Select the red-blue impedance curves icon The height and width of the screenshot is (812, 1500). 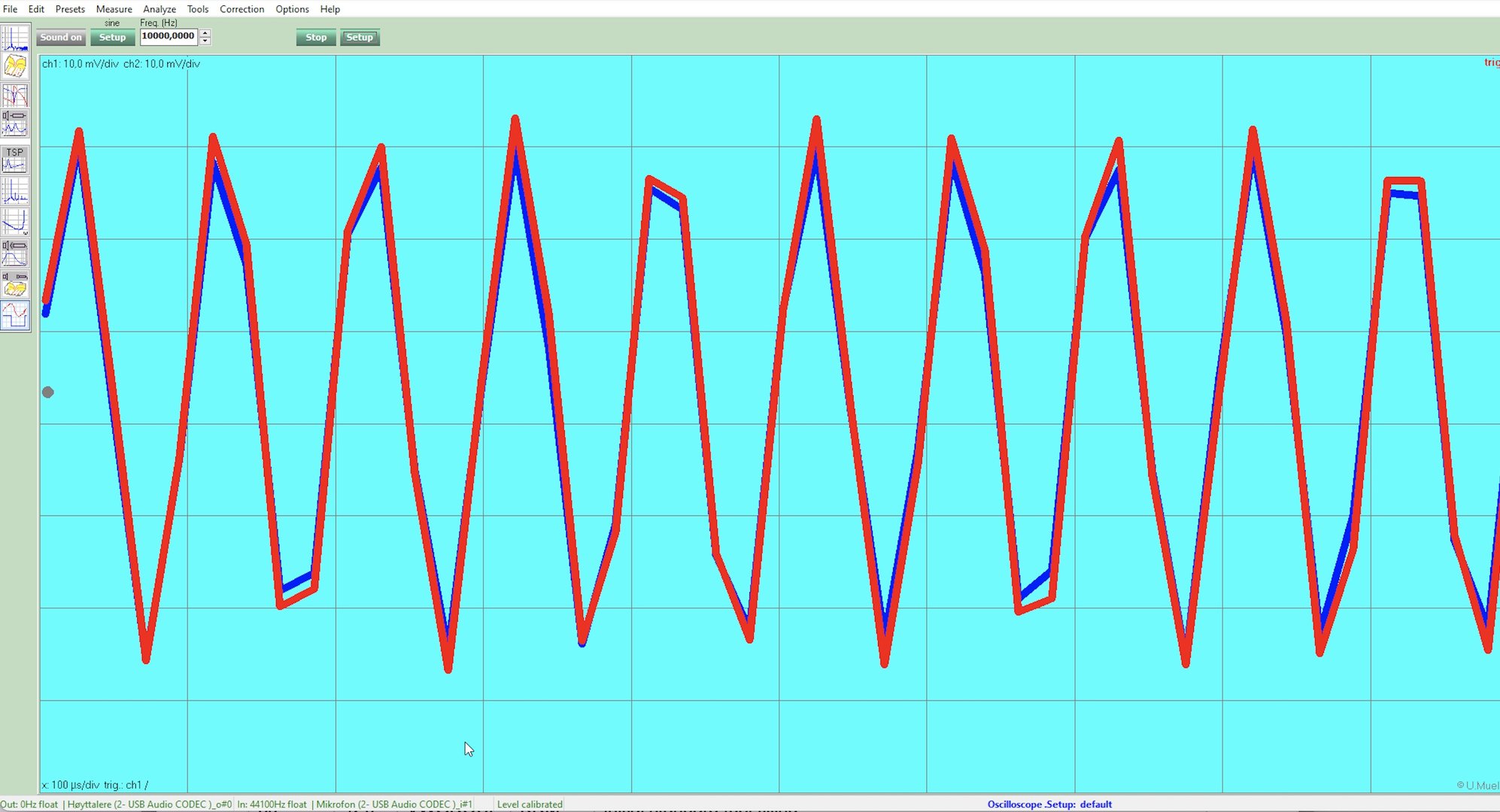[x=15, y=95]
